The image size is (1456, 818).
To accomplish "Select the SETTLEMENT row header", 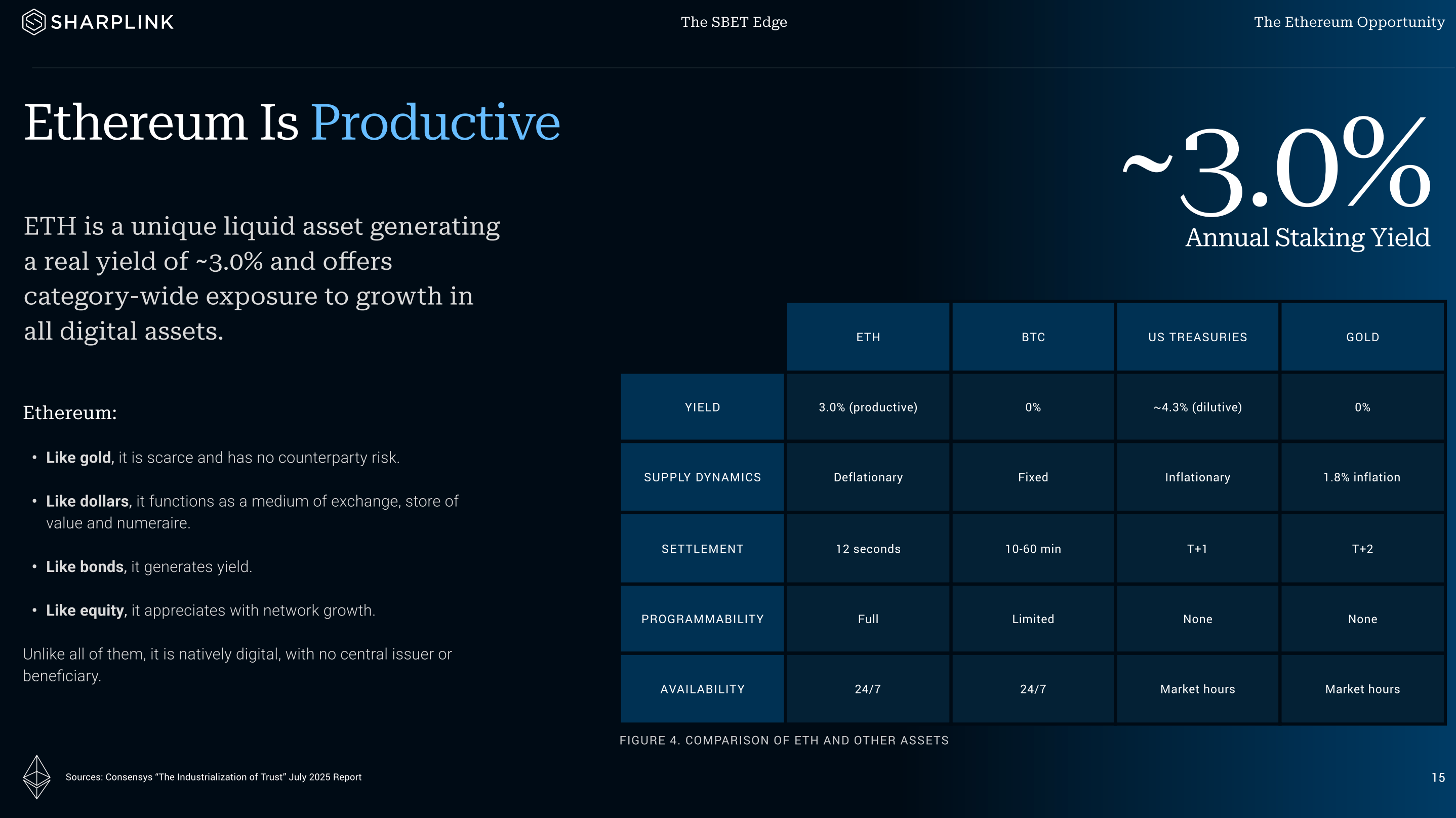I will click(x=702, y=549).
